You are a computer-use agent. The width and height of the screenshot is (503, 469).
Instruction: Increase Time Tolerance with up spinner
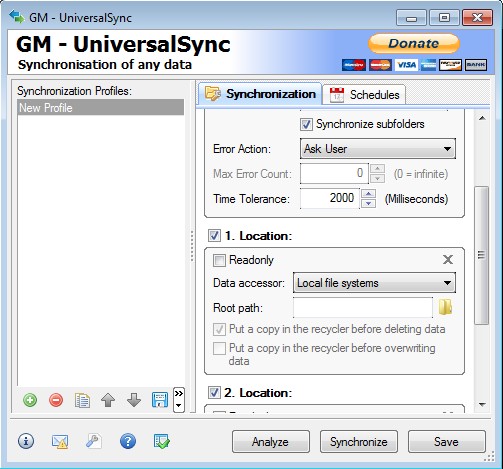pyautogui.click(x=369, y=194)
